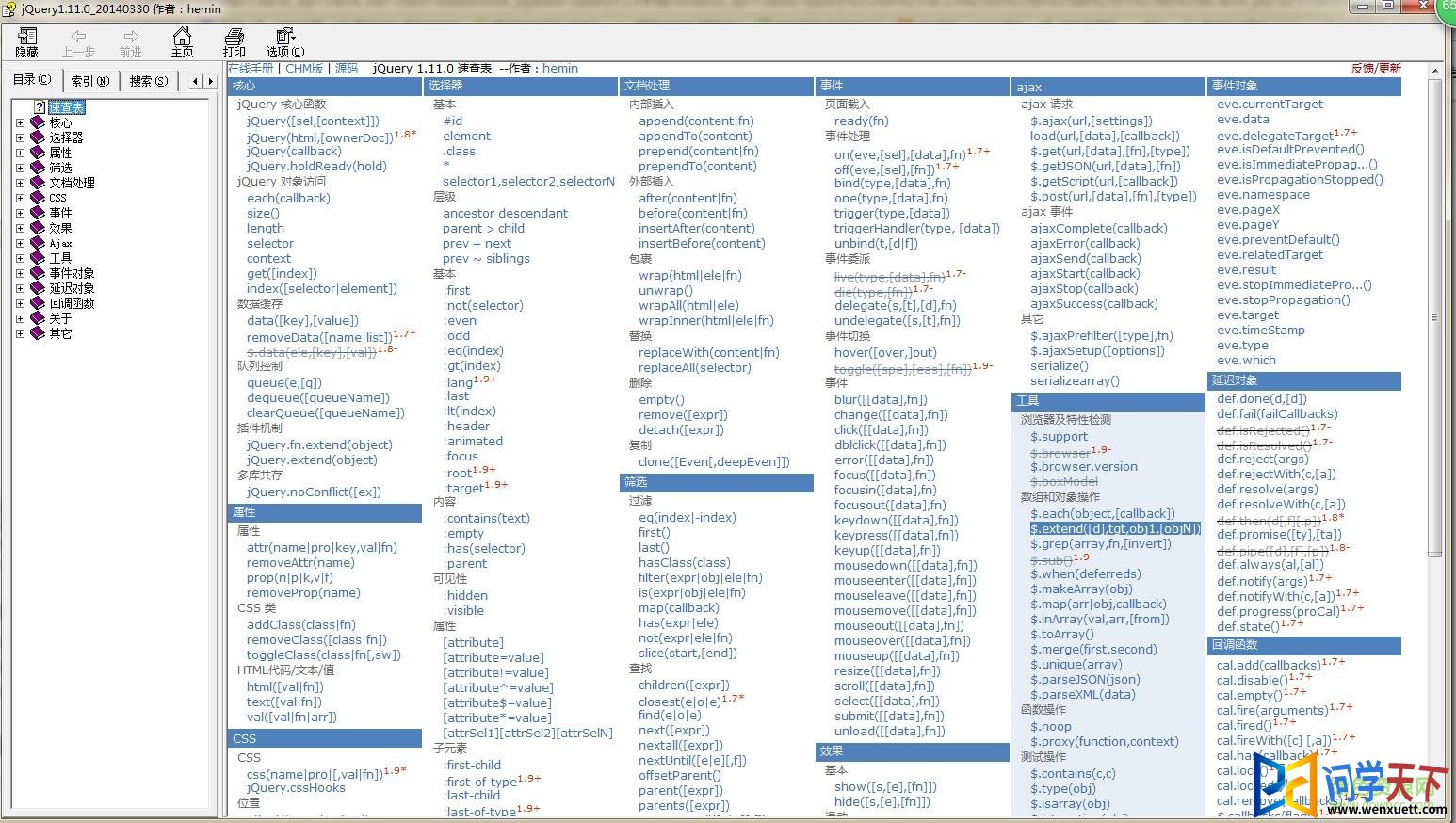Expand the Ajax tree node
This screenshot has height=823, width=1456.
coord(20,243)
